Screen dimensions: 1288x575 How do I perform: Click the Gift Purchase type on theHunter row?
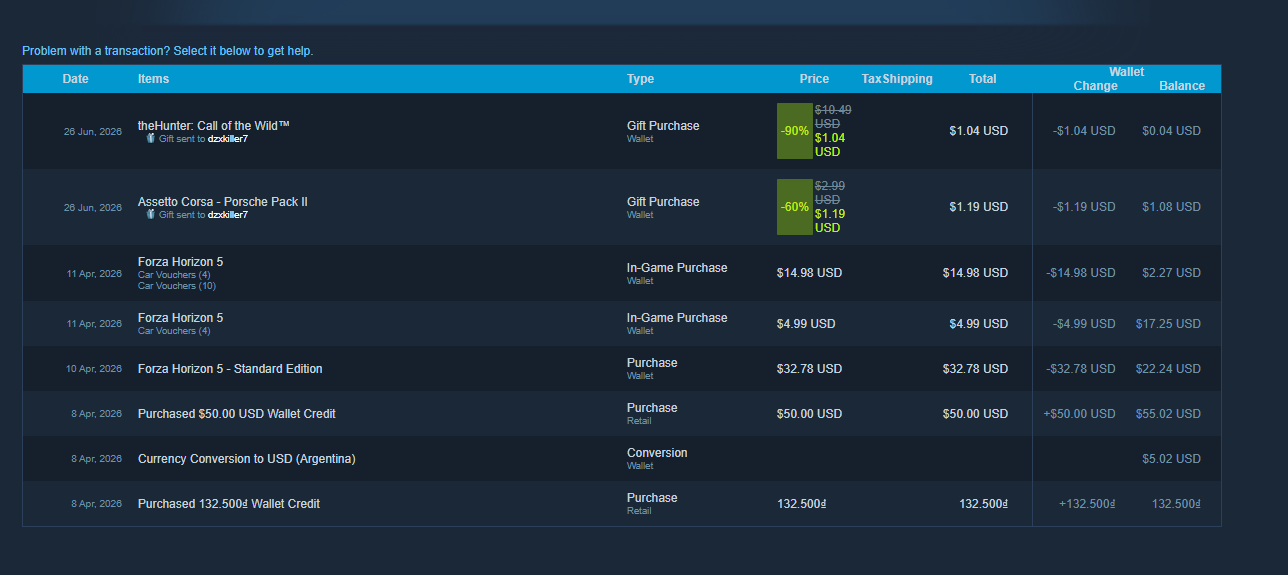coord(663,126)
